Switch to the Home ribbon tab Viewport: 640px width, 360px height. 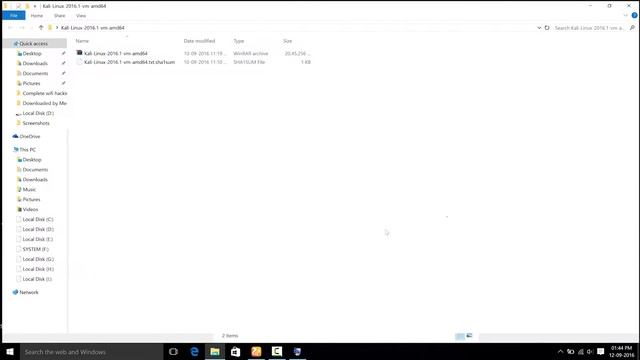(37, 16)
